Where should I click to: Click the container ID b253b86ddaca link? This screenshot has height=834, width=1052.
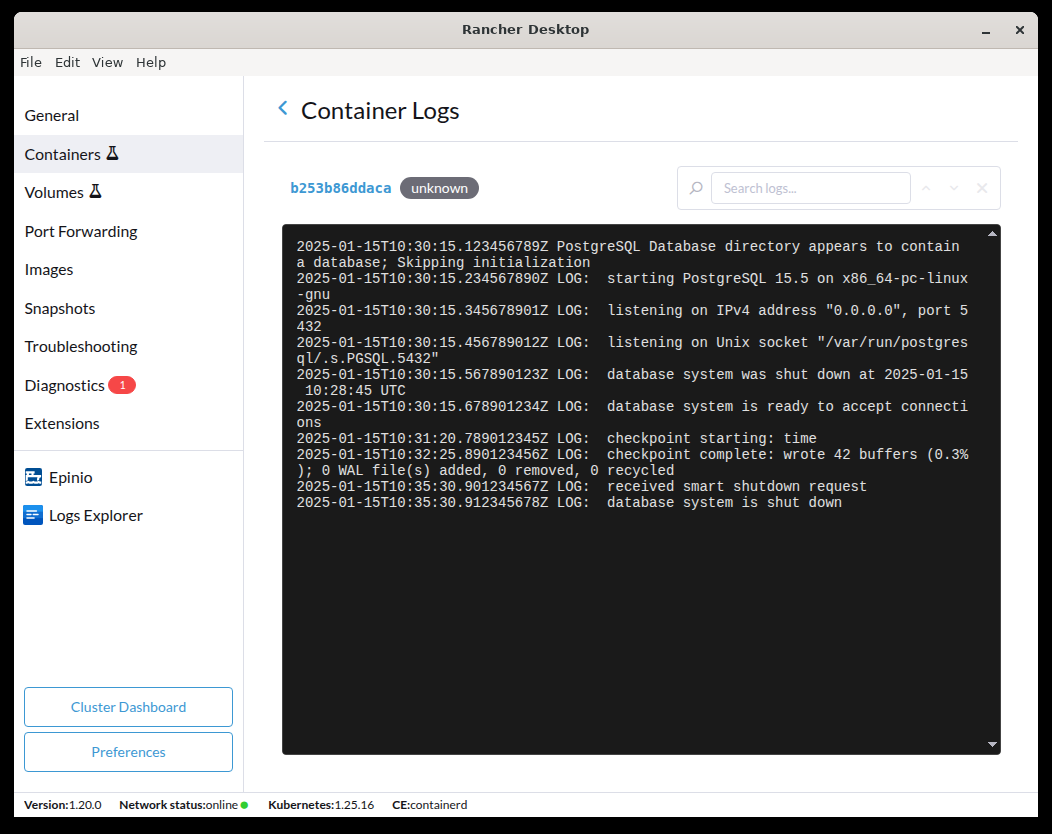coord(340,187)
